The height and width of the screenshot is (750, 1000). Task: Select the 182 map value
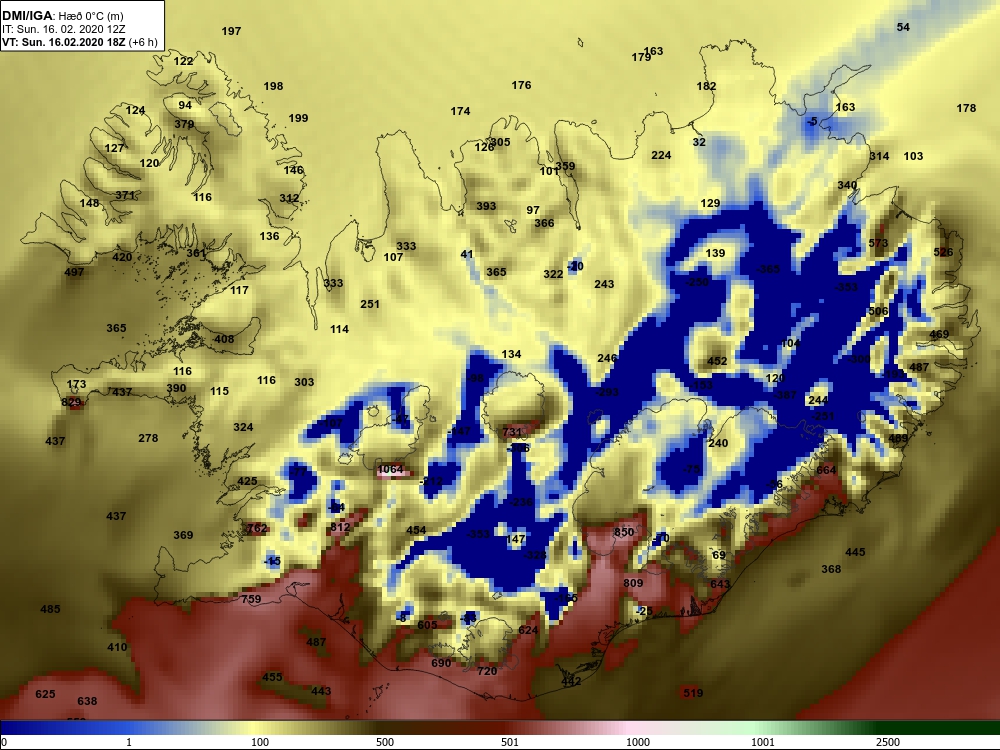(707, 86)
